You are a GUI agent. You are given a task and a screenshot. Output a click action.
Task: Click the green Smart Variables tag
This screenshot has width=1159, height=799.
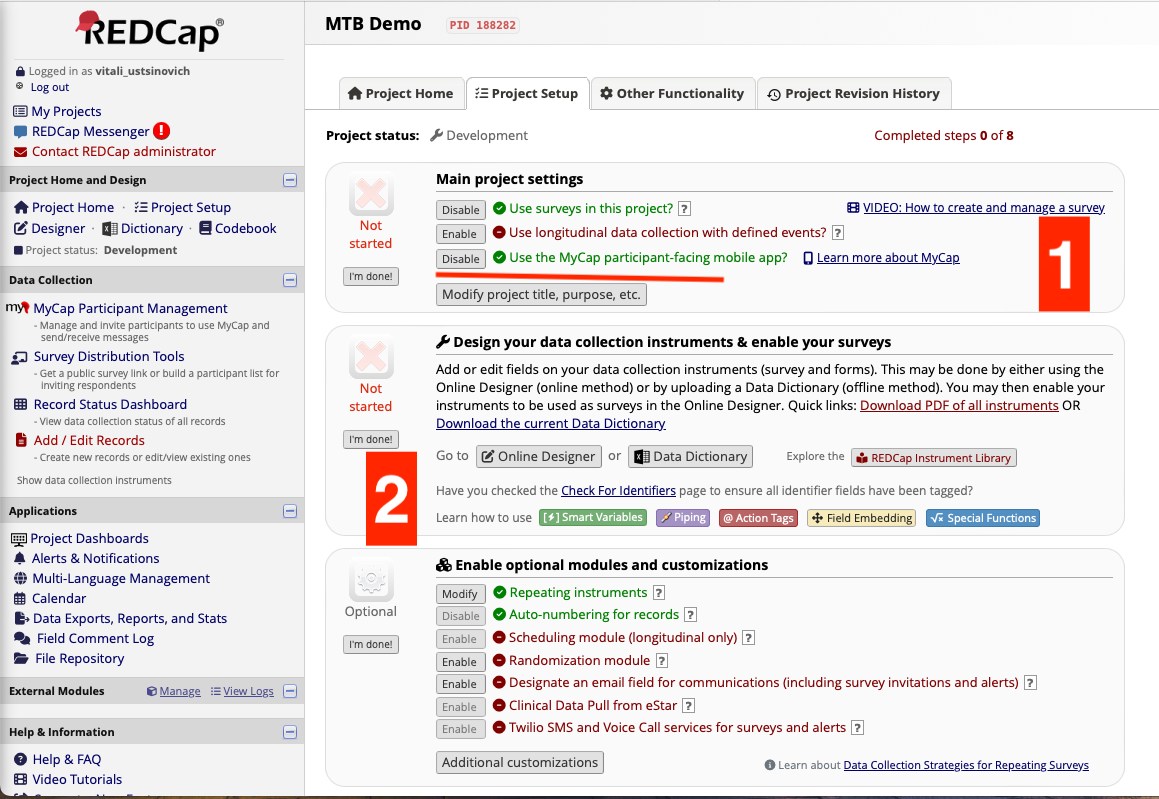593,517
